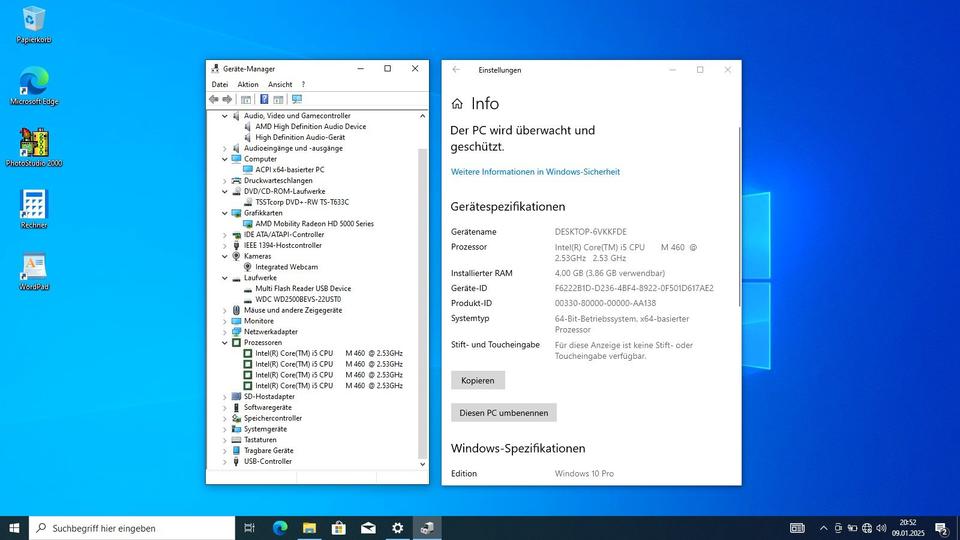Expand the USB-Controller node
This screenshot has width=960, height=540.
click(225, 462)
